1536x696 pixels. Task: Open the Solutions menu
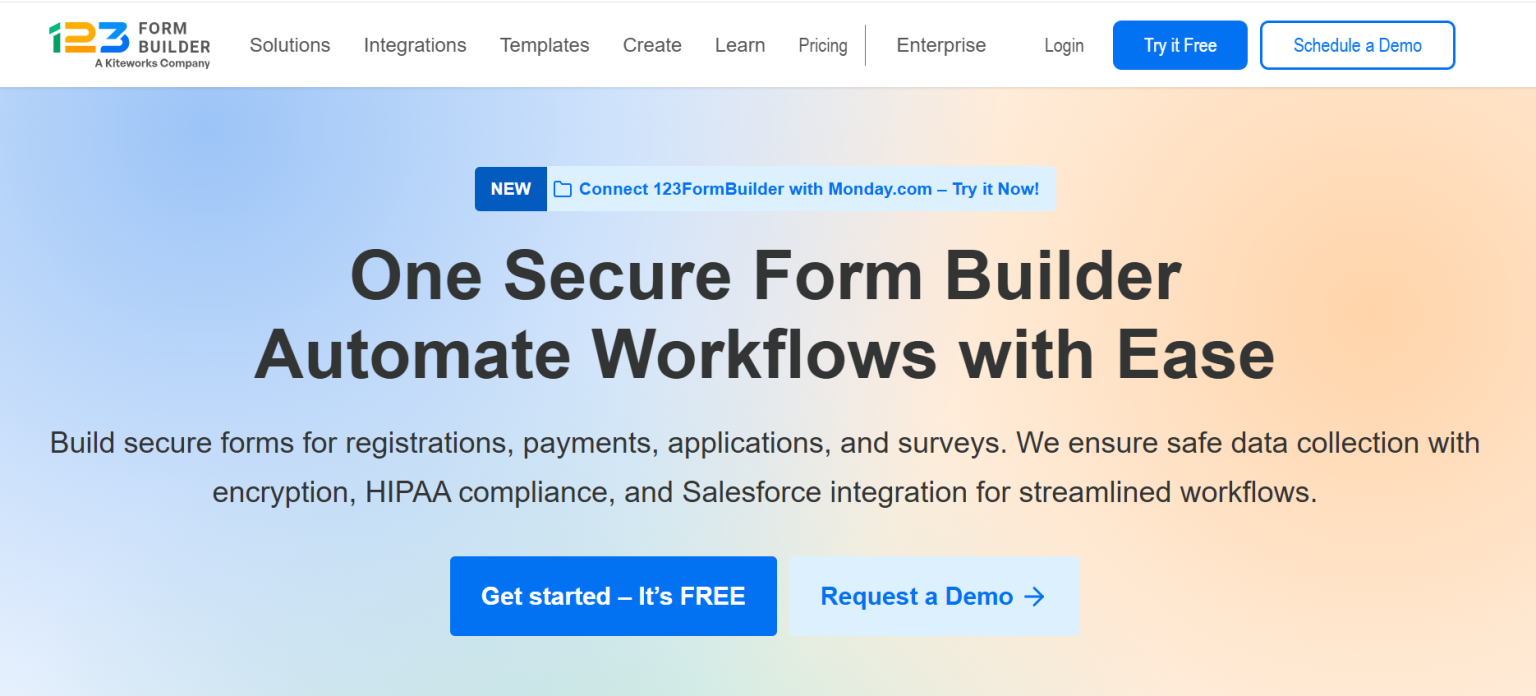pos(290,45)
